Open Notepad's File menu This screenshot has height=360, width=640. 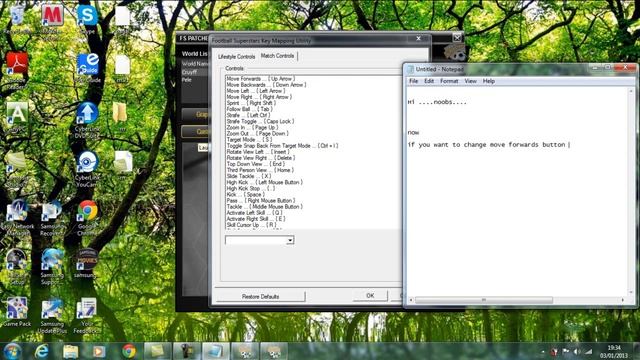coord(413,81)
